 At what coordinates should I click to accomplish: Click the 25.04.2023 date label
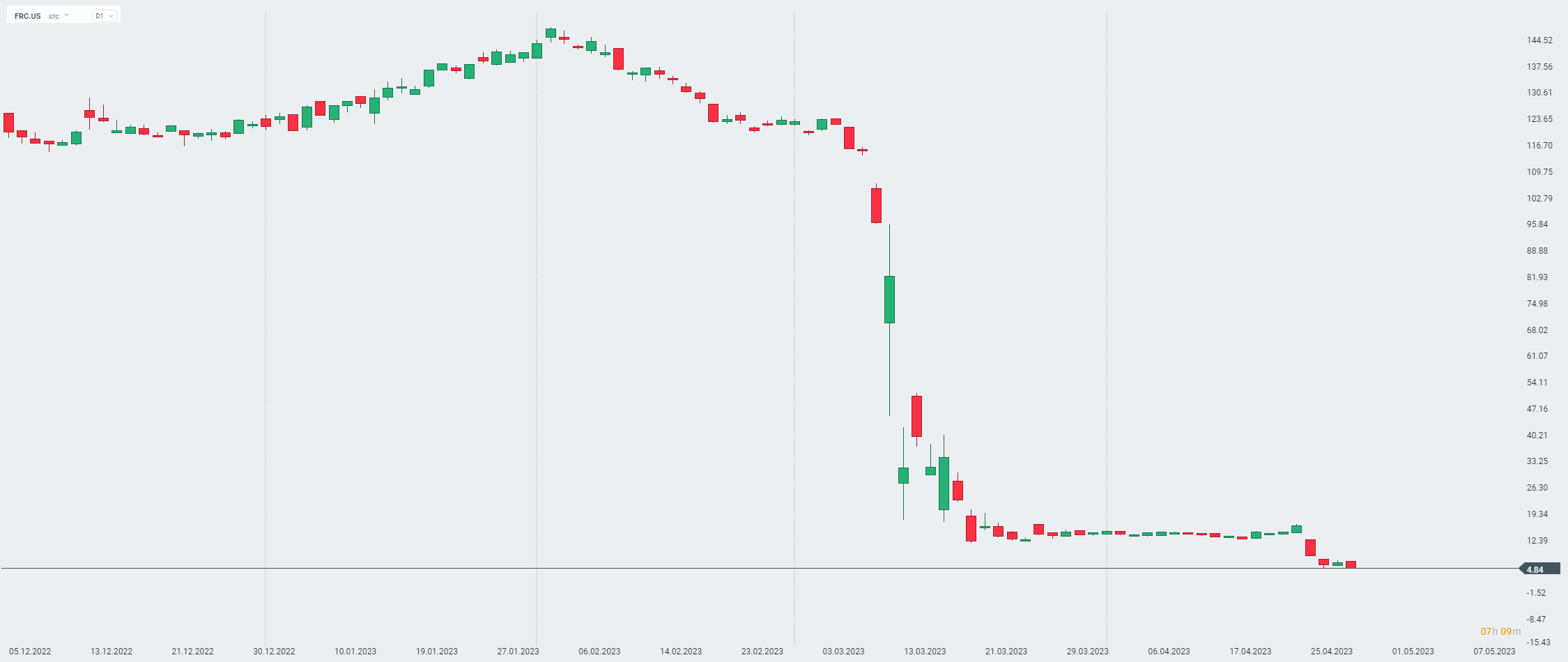(x=1331, y=652)
